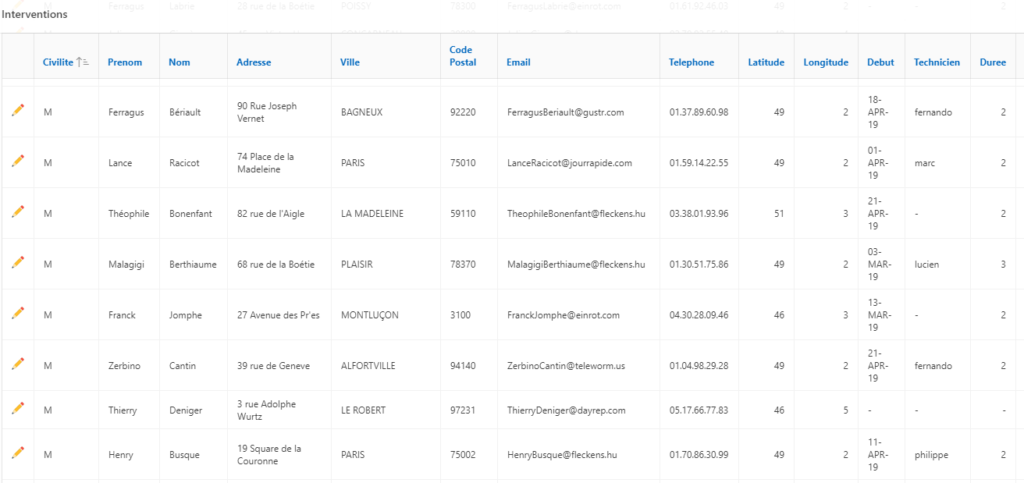The image size is (1024, 483).
Task: Open edit icon for Thierry Deniger
Action: coord(18,409)
